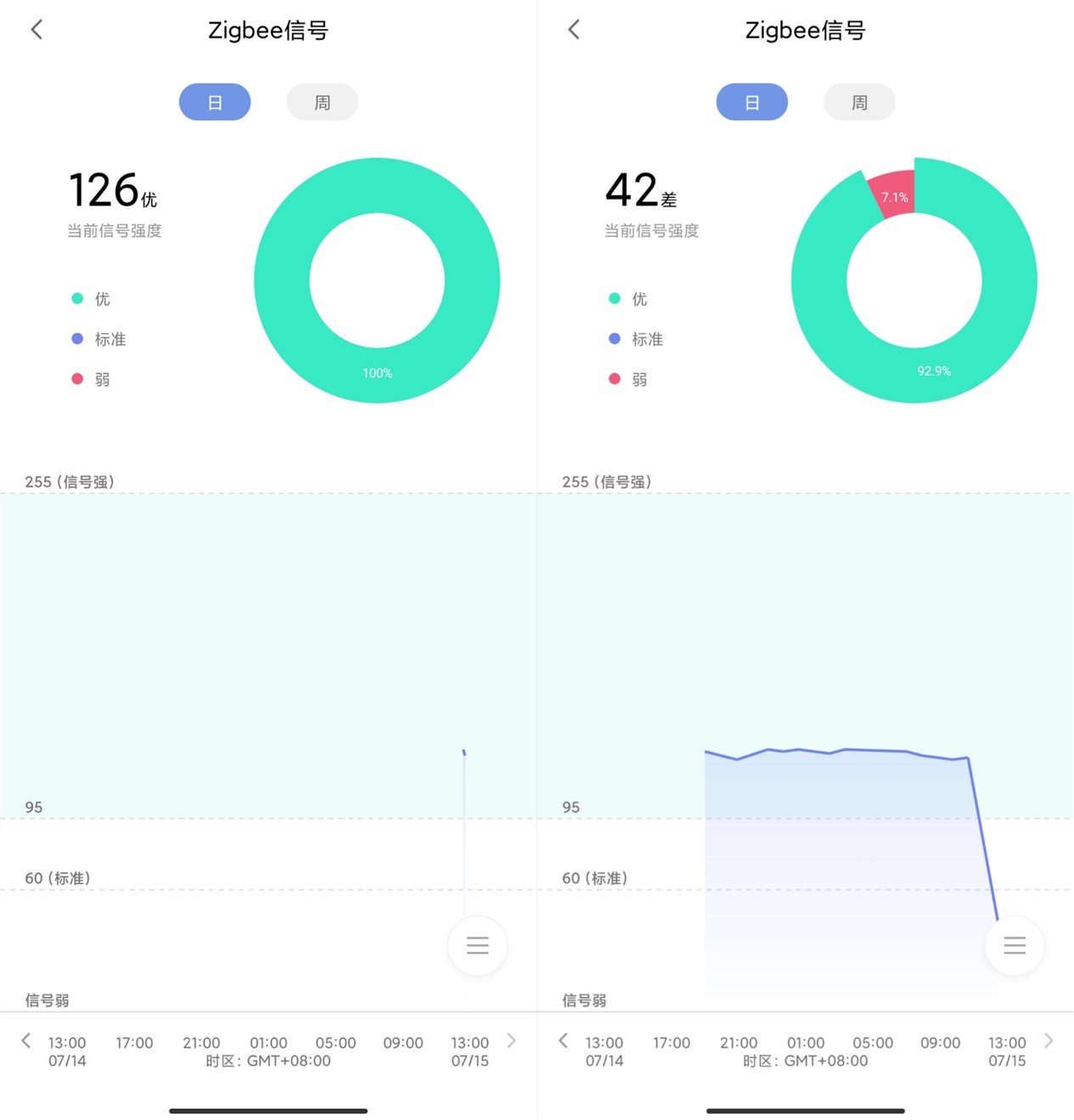Tap the 100% donut chart segment
The image size is (1074, 1120).
377,374
